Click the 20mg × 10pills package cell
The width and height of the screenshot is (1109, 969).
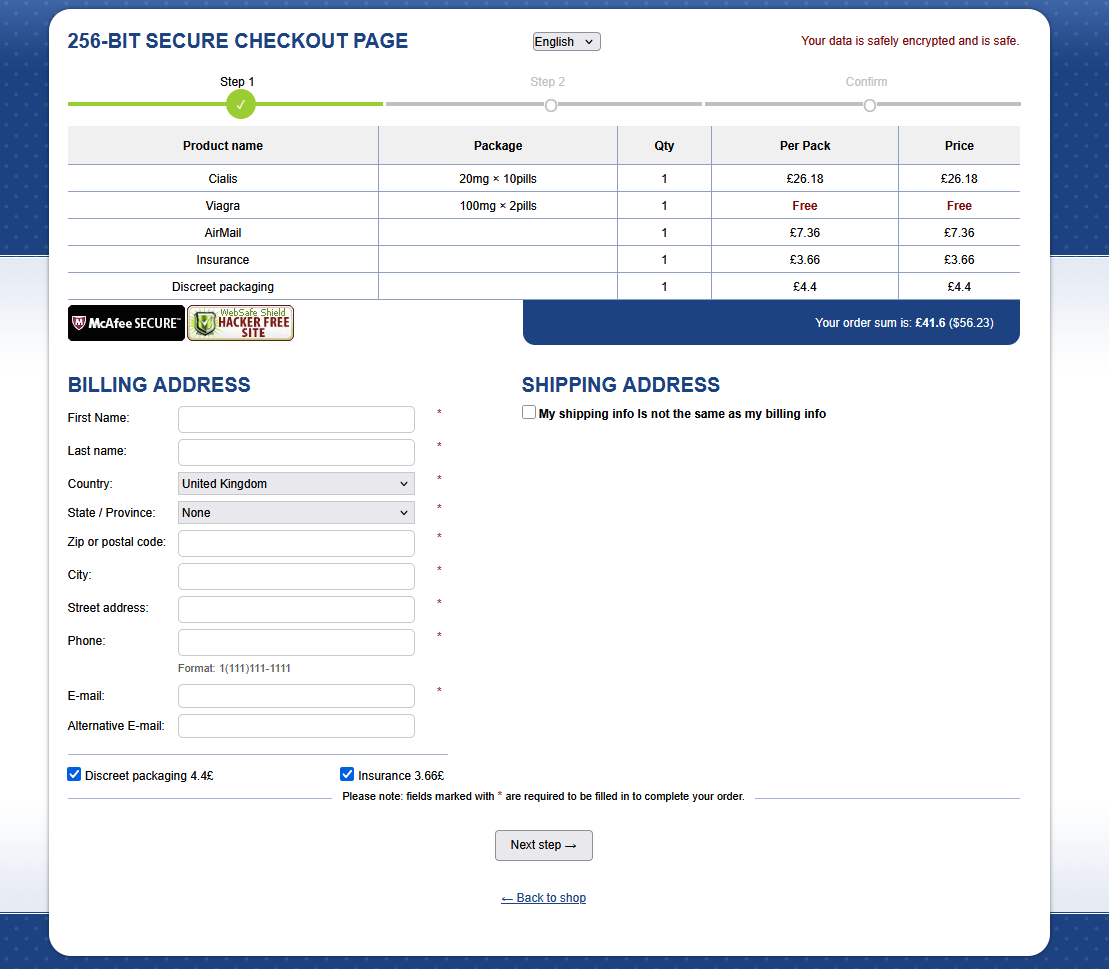click(x=498, y=179)
